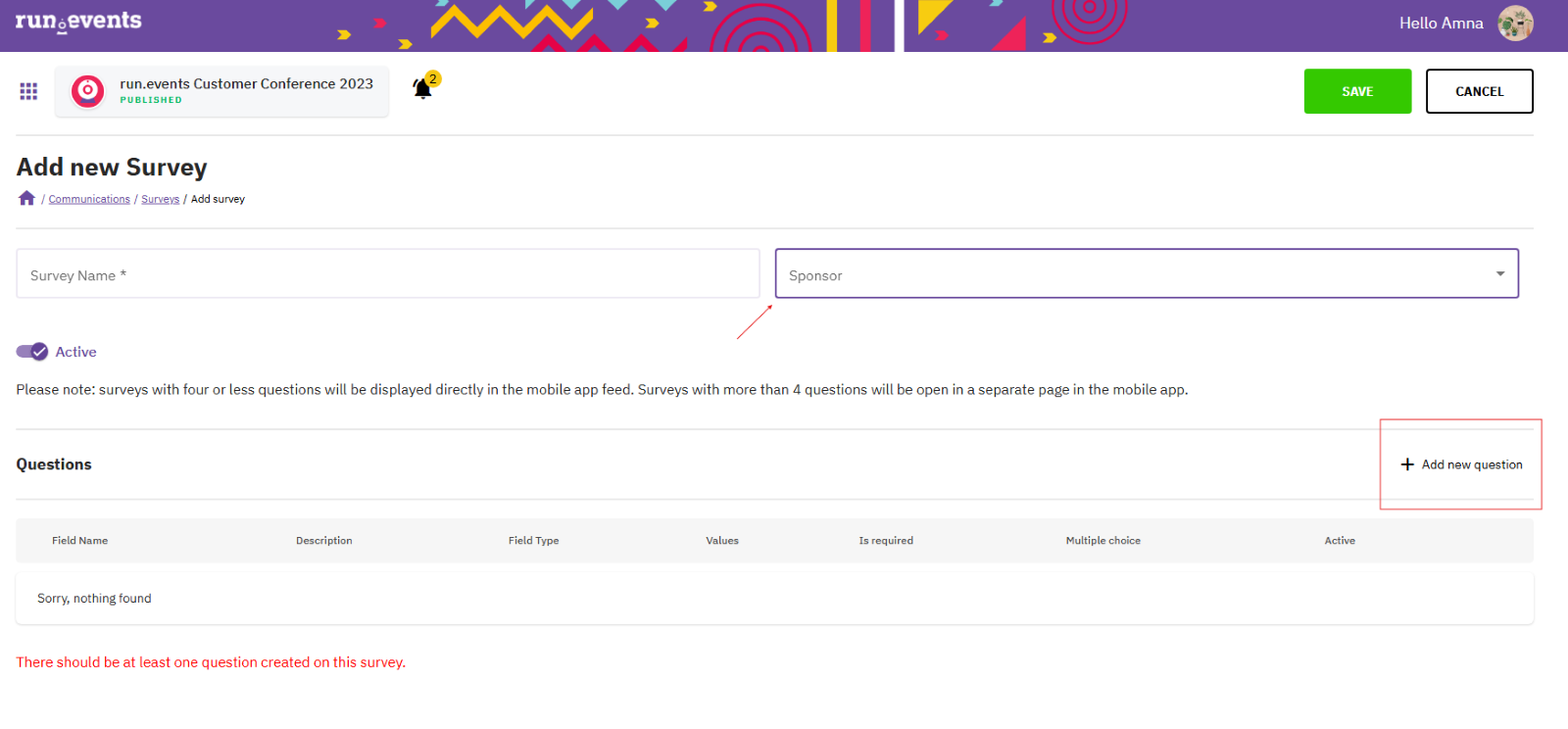Click the Sponsor combo box field

1147,273
